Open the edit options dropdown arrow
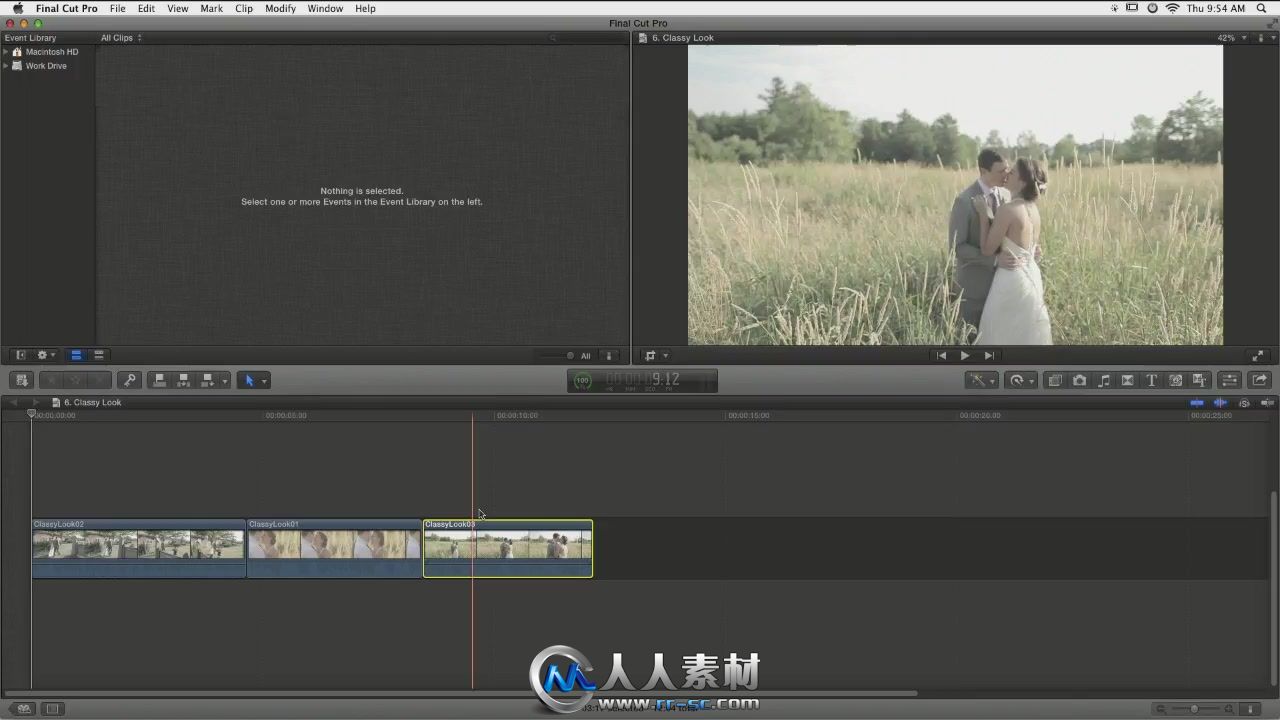Screen dimensions: 1280x720 tap(225, 381)
